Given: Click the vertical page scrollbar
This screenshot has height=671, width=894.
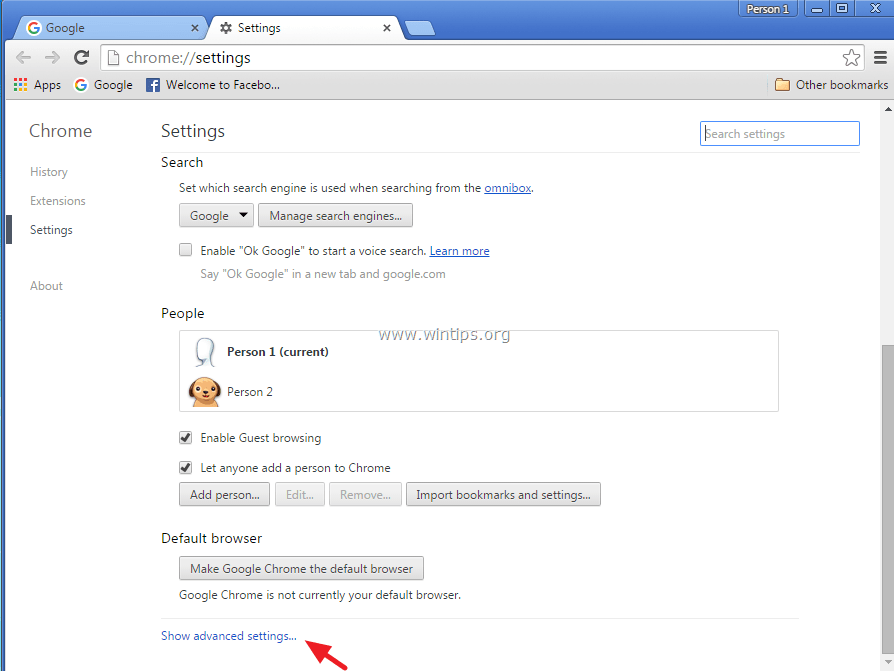Looking at the screenshot, I should [886, 500].
